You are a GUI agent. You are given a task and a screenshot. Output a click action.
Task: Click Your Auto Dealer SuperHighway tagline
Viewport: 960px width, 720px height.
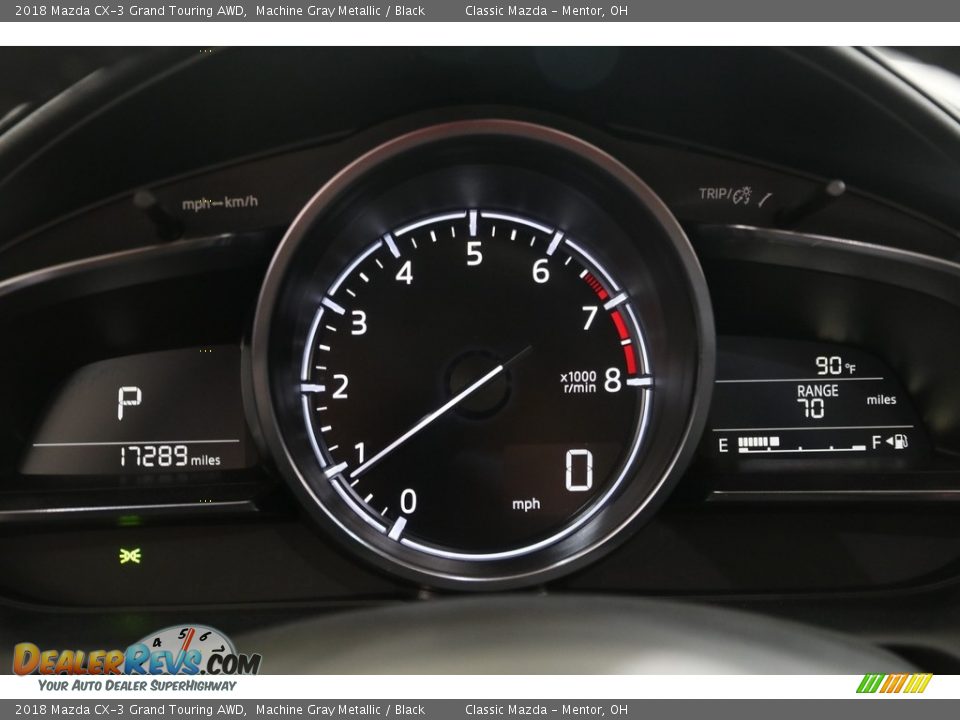tap(137, 685)
